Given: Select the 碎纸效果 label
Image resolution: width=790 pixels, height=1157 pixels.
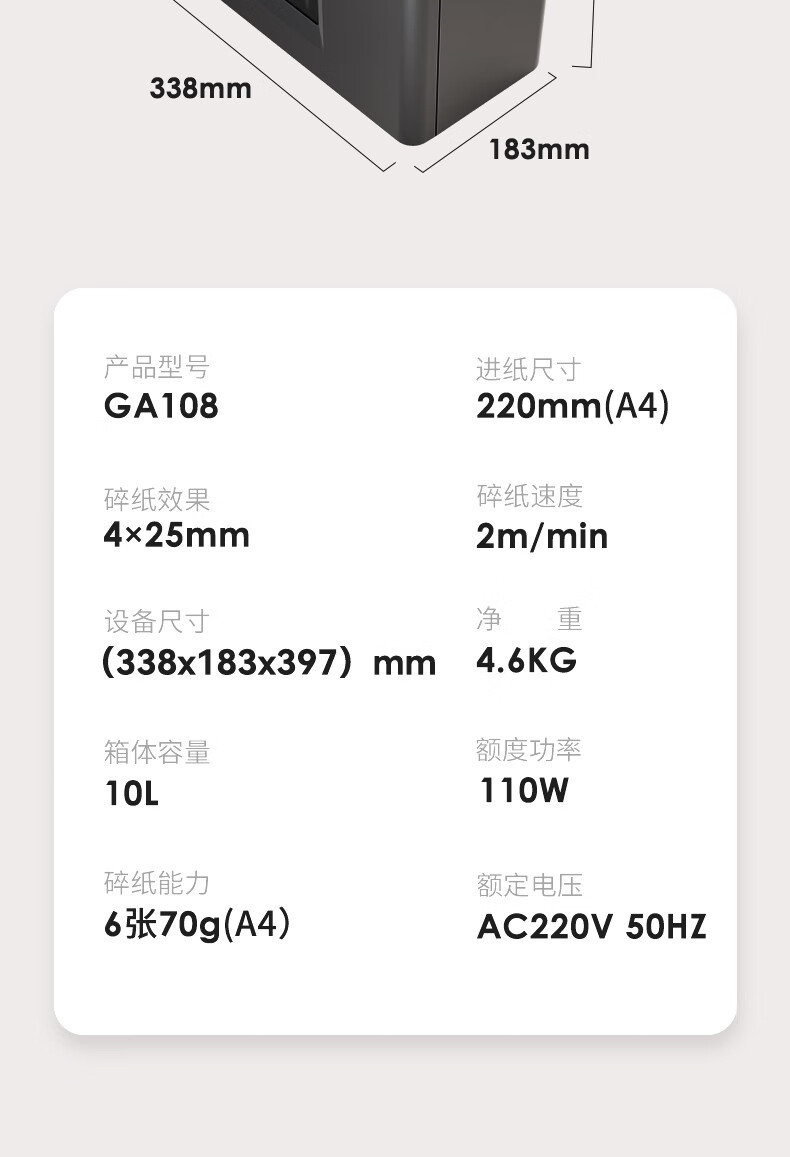Looking at the screenshot, I should pyautogui.click(x=156, y=500).
